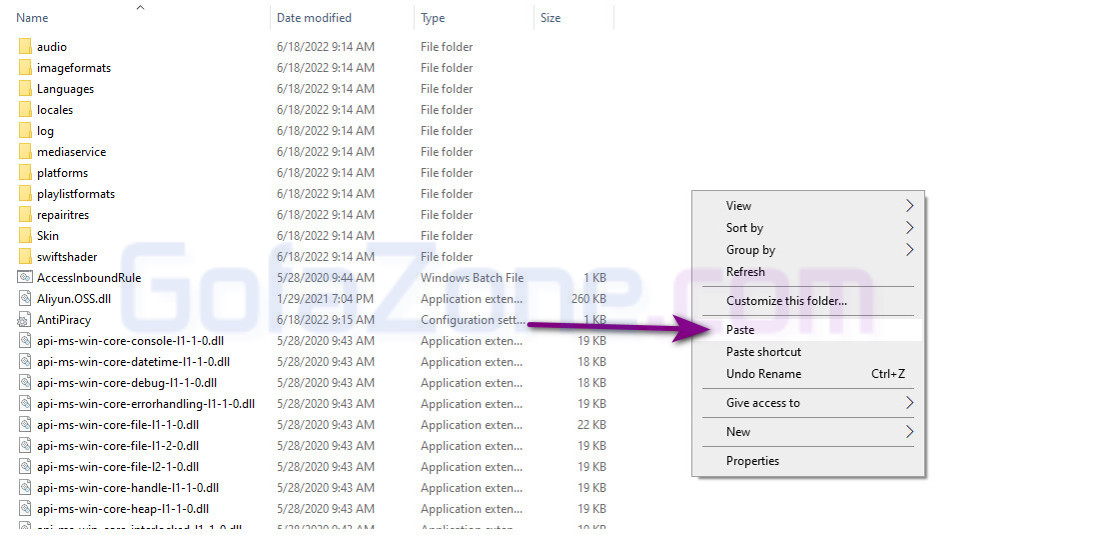Click the audio folder icon
The image size is (1115, 535).
click(25, 47)
